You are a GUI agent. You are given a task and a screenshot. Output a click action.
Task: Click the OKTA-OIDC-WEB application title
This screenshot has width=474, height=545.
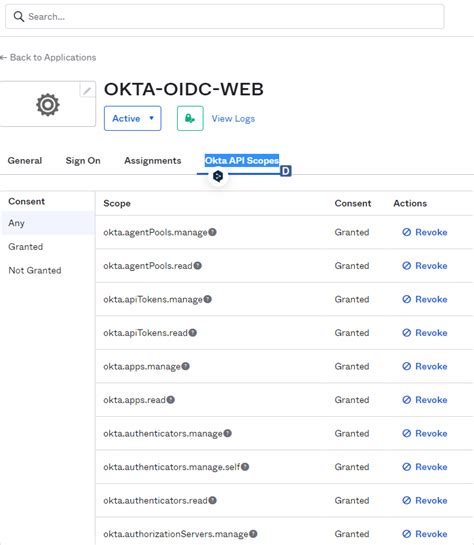coord(184,89)
